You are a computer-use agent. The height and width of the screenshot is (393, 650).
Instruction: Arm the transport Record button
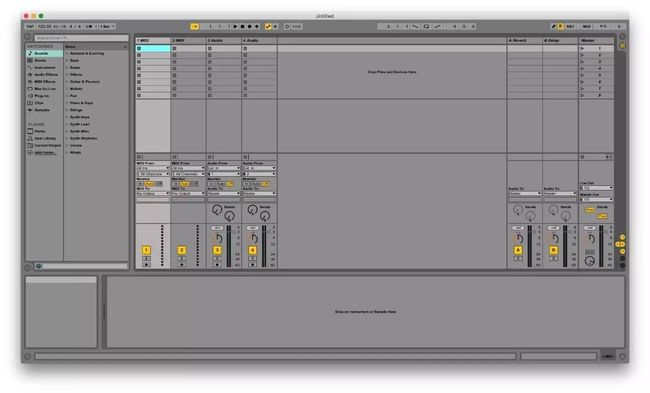point(250,27)
